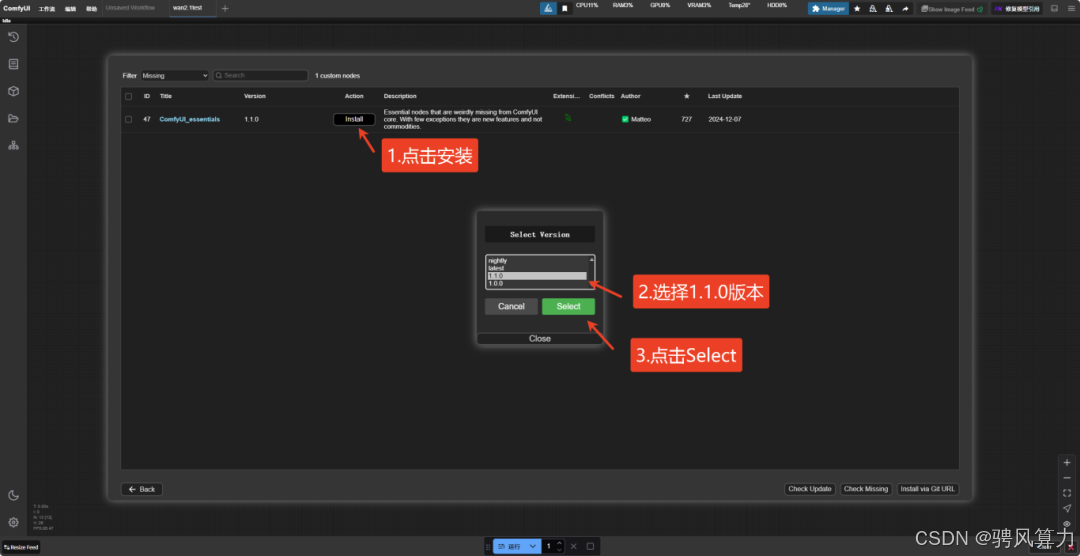Click Check Missing button
1080x556 pixels.
click(x=866, y=489)
